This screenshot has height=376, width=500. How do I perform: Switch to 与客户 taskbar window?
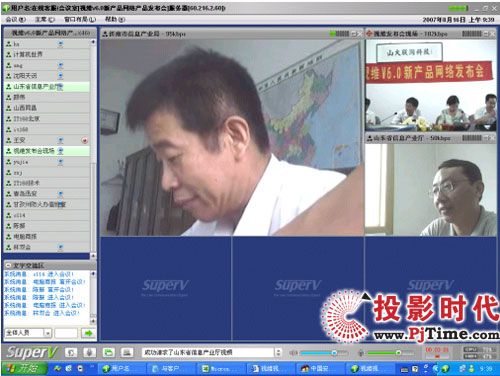[171, 368]
